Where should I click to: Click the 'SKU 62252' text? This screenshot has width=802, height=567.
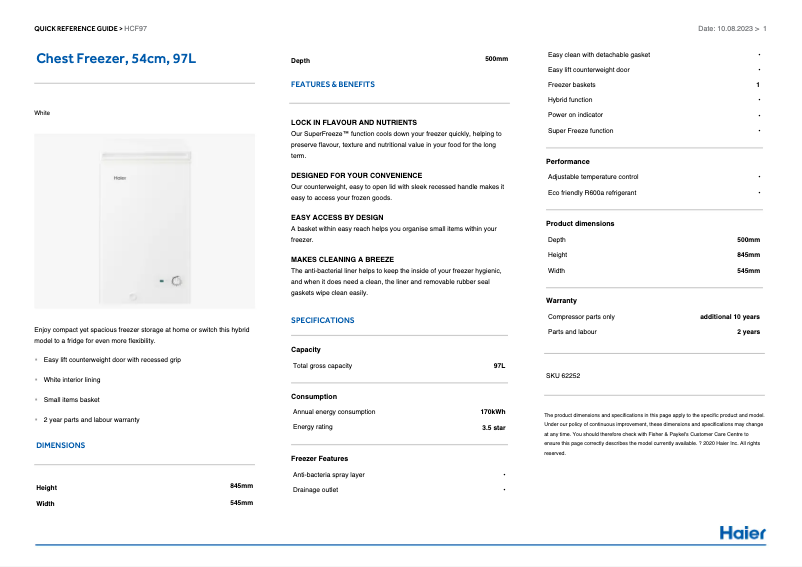pos(563,376)
